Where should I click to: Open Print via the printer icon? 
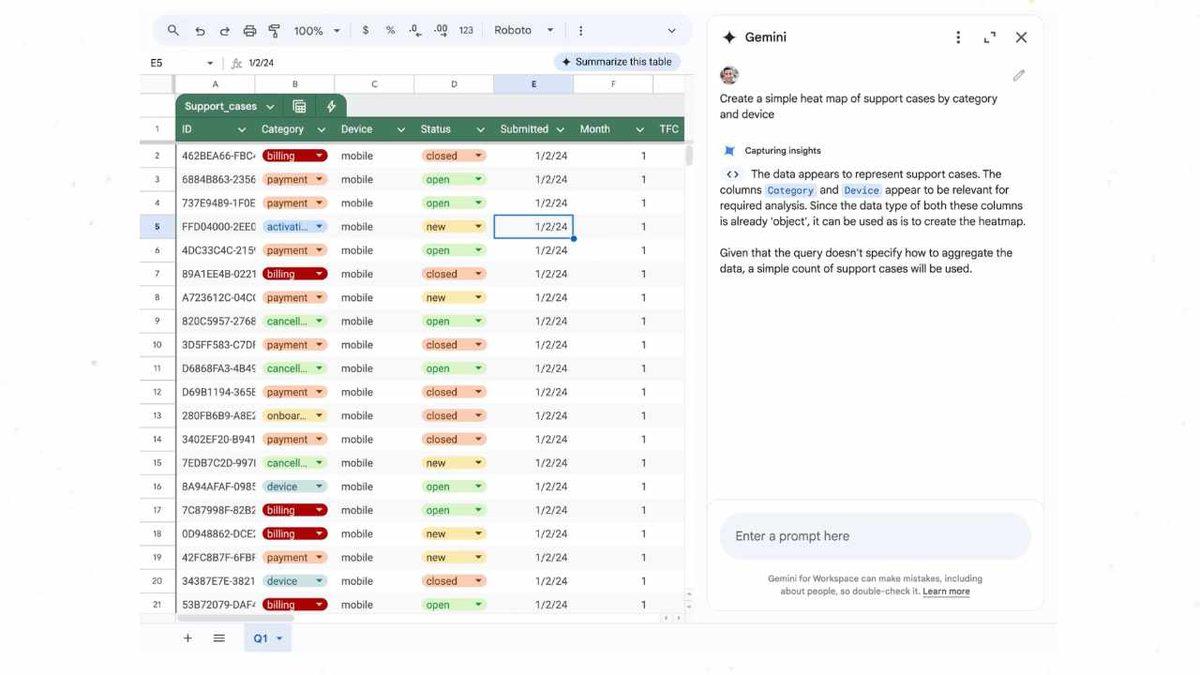[249, 30]
